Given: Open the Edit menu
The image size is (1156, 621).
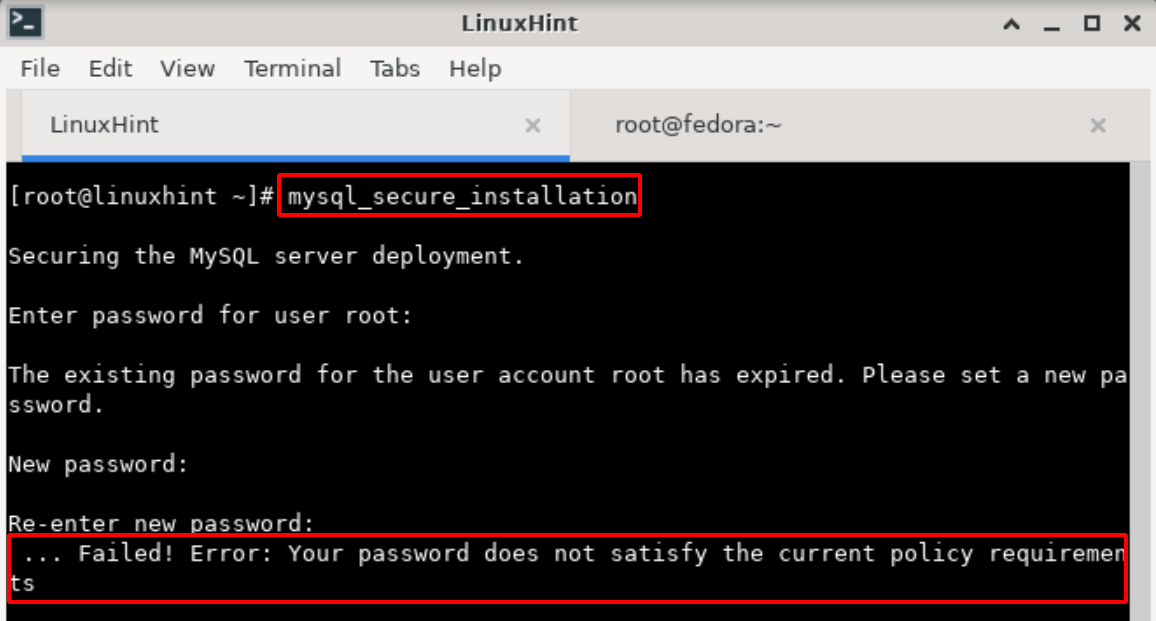Looking at the screenshot, I should click(110, 69).
